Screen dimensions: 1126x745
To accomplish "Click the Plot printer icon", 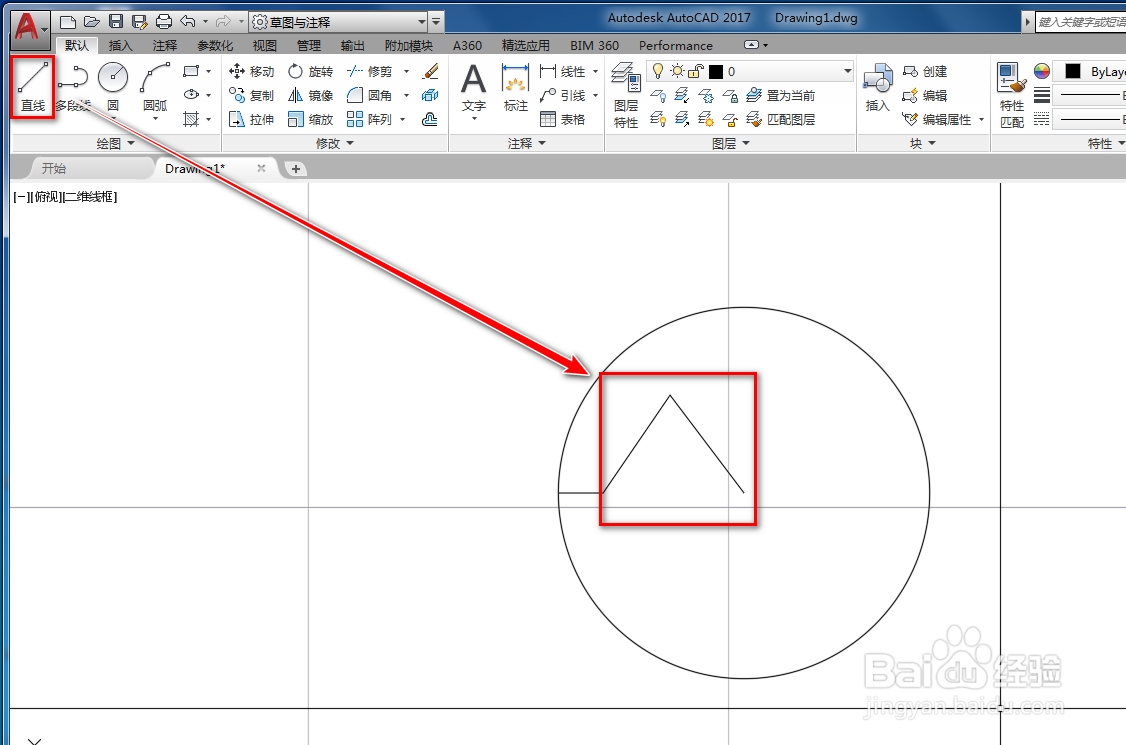I will [164, 22].
